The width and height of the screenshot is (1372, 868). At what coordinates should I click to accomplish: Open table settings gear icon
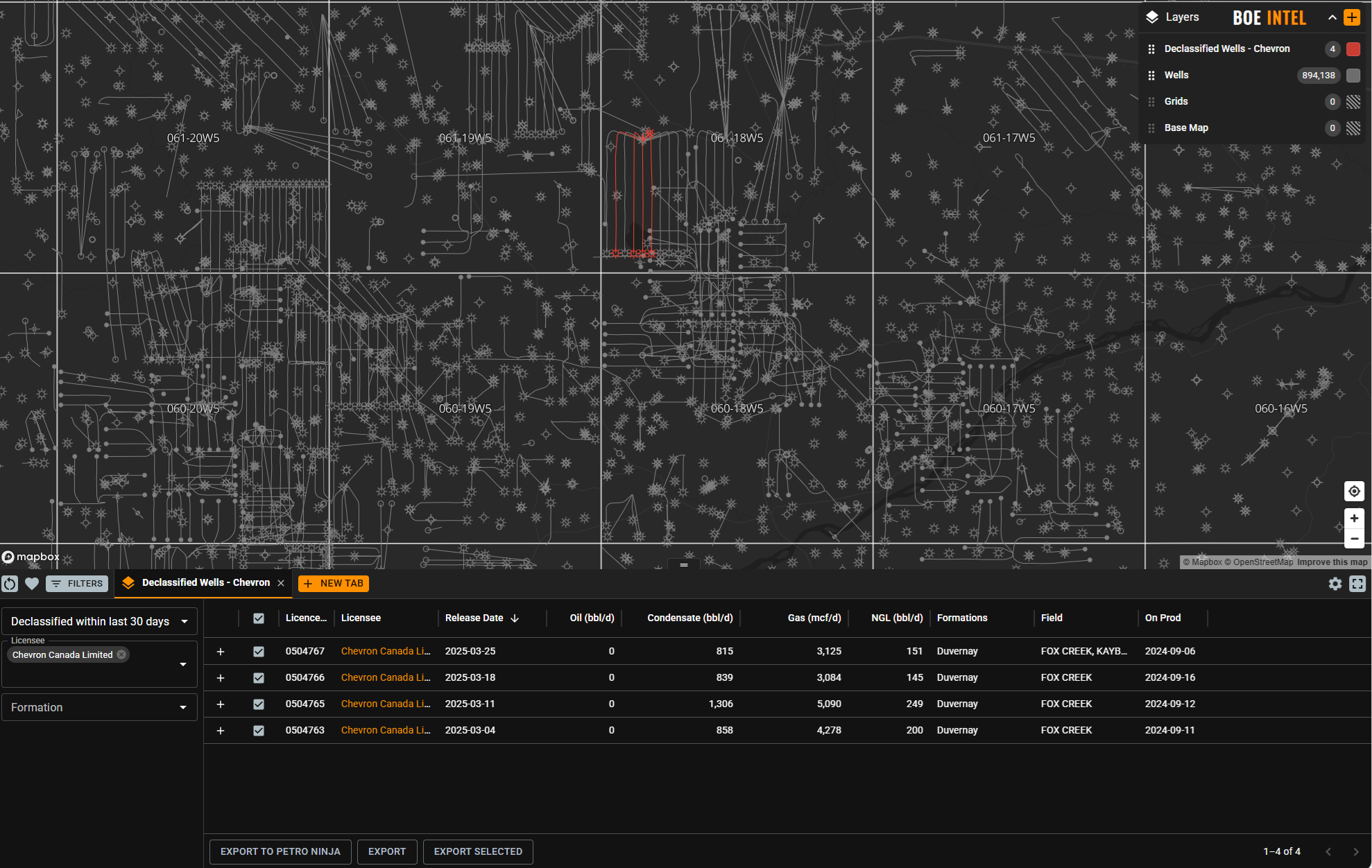click(x=1335, y=584)
